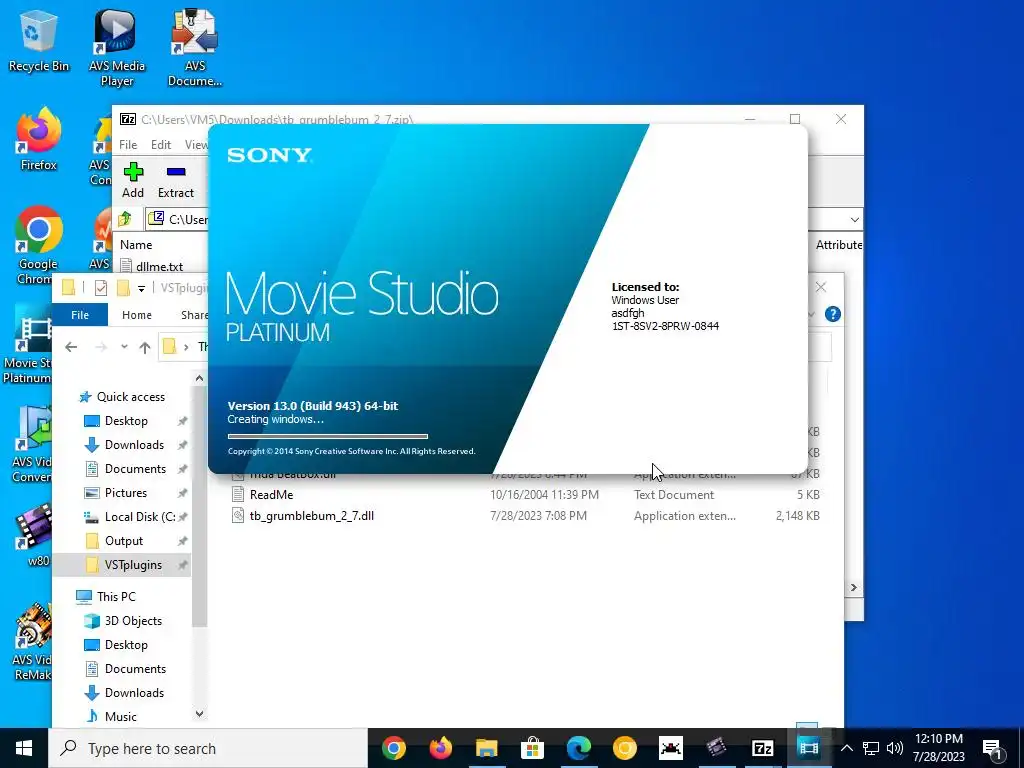This screenshot has width=1024, height=768.
Task: Open Microsoft Store from the taskbar
Action: click(x=532, y=748)
